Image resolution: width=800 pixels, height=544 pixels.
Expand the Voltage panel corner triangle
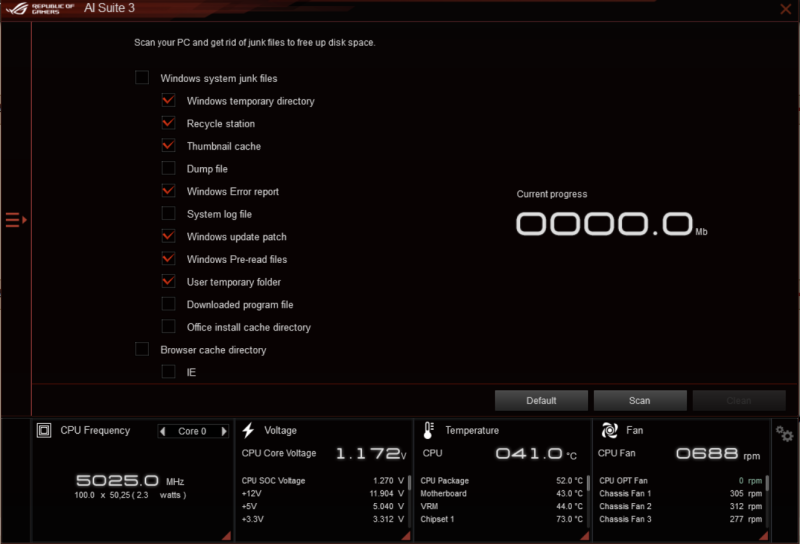coord(406,536)
